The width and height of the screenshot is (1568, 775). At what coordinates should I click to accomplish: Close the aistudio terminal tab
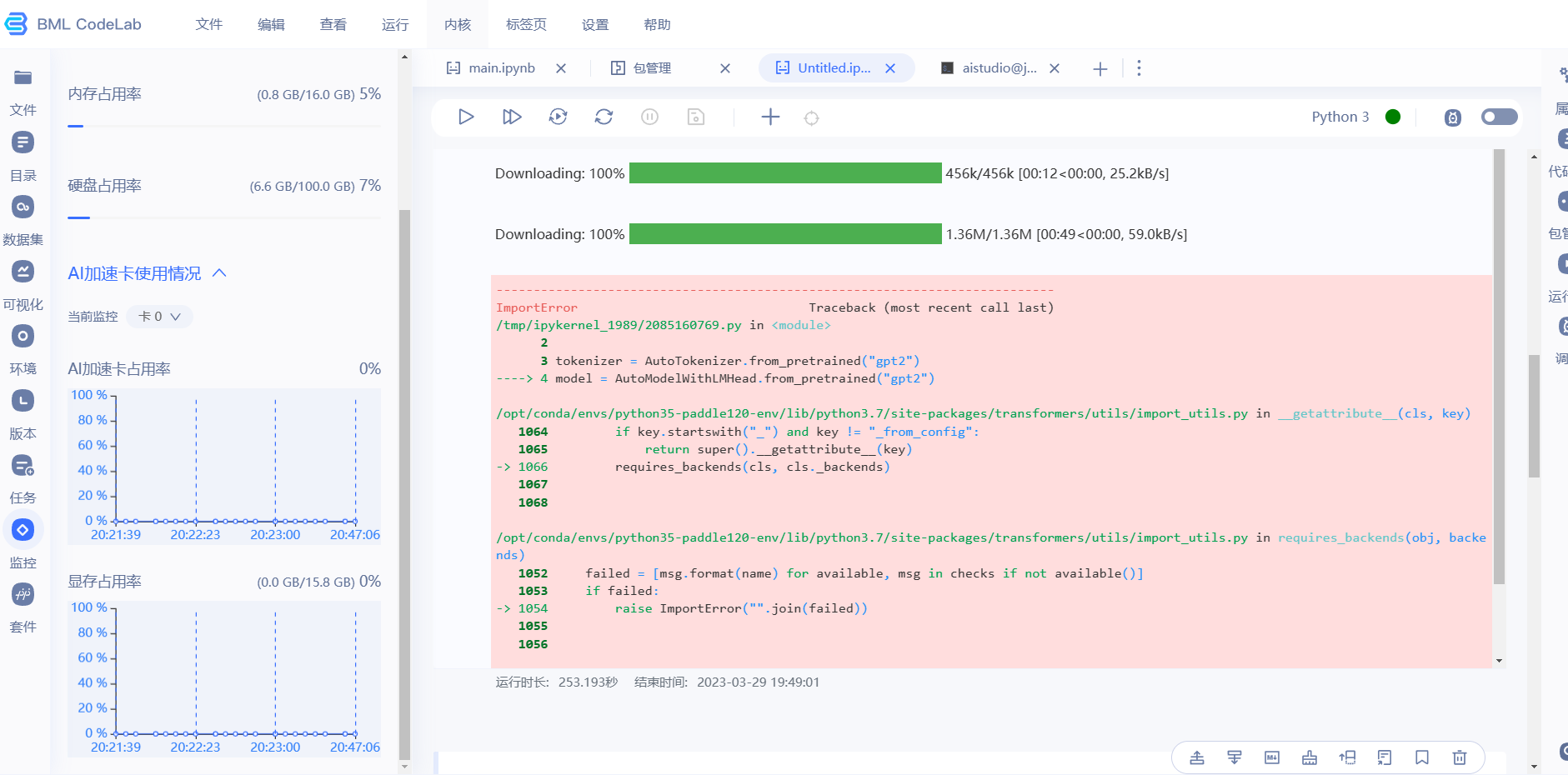coord(1055,68)
